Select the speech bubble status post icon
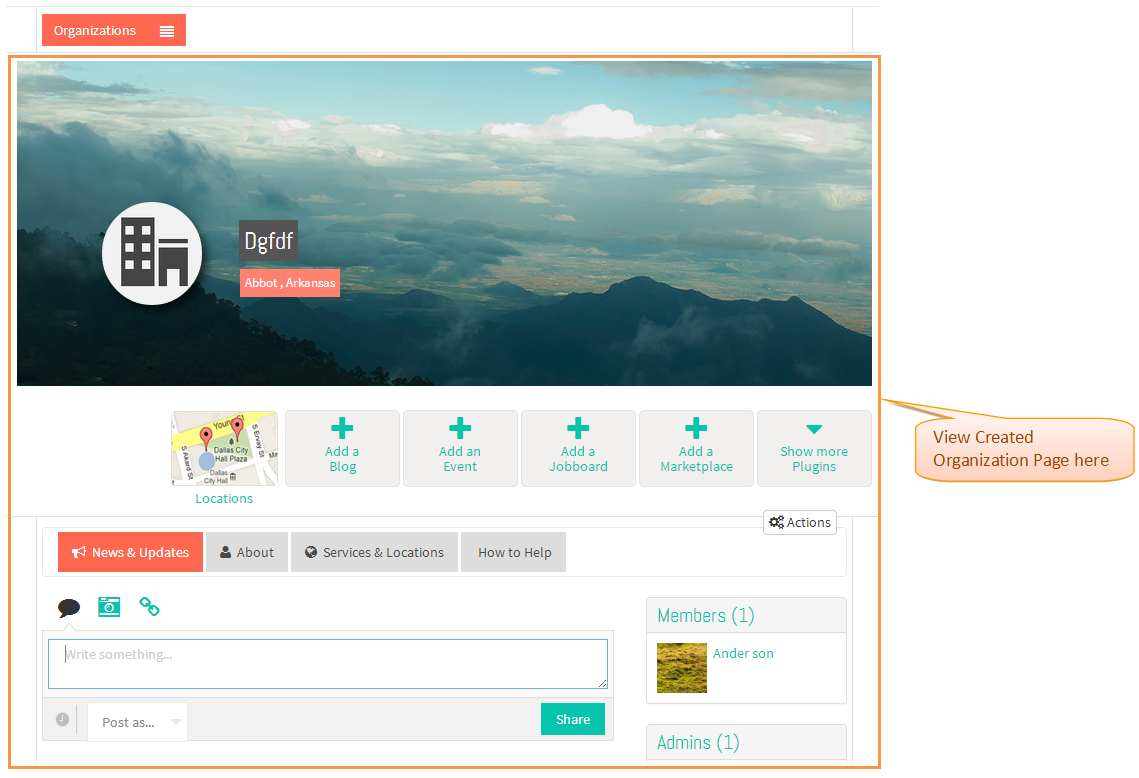Image resolution: width=1139 pixels, height=778 pixels. pos(69,607)
